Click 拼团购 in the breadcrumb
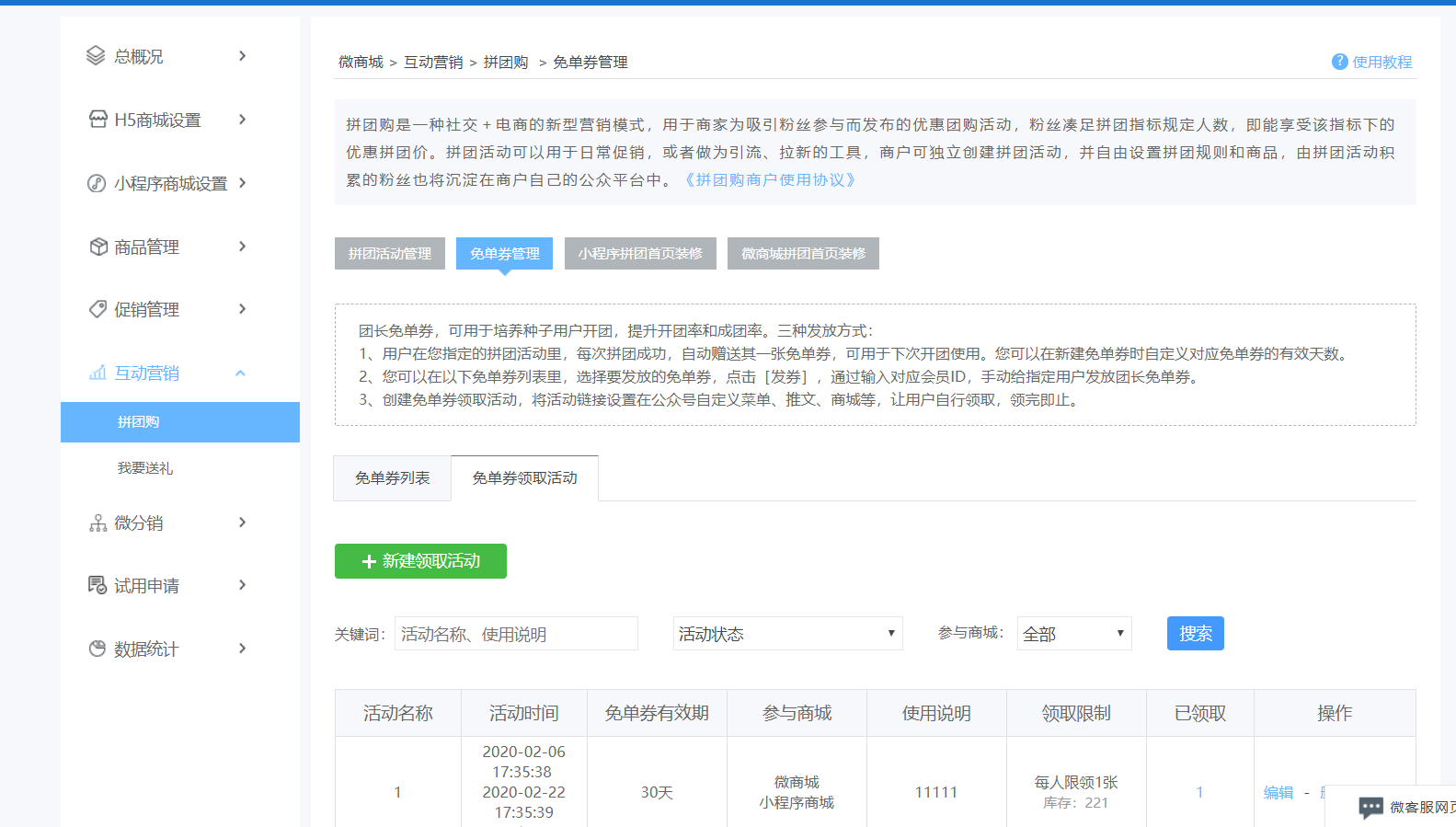The height and width of the screenshot is (827, 1456). 506,62
